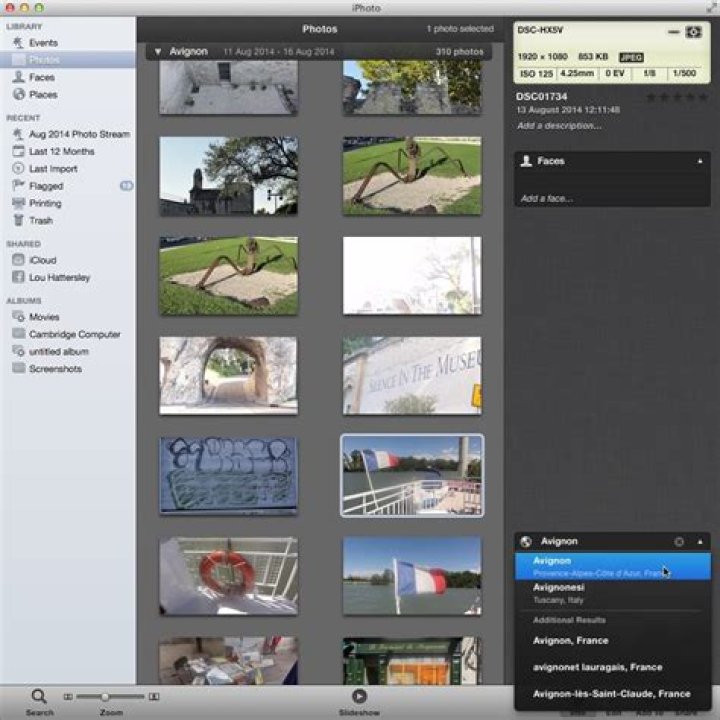
Task: Click the Add a description field
Action: pos(560,126)
